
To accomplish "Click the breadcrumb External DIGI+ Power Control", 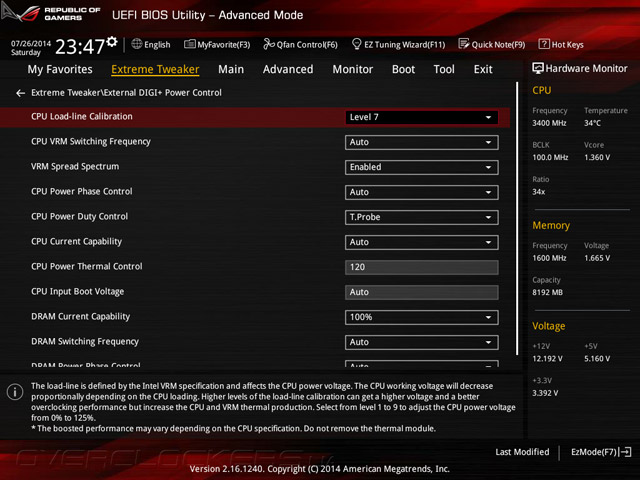I will tap(163, 93).
